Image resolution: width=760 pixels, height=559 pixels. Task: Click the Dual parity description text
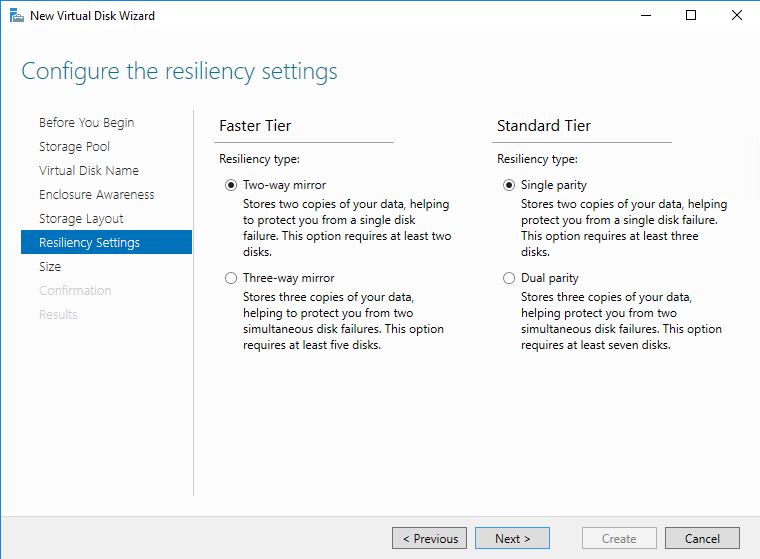(x=621, y=321)
